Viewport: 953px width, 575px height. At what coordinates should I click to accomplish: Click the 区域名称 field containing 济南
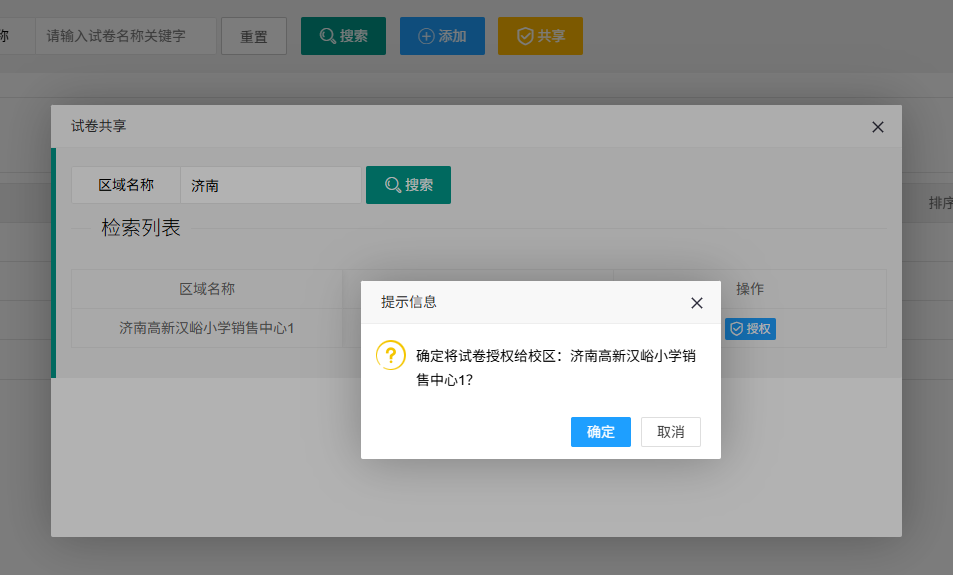pyautogui.click(x=270, y=185)
